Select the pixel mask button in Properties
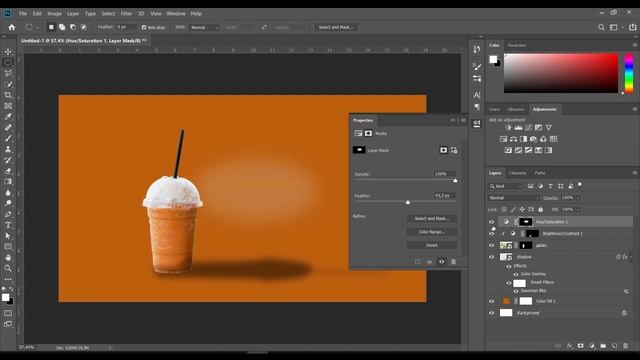 443,150
